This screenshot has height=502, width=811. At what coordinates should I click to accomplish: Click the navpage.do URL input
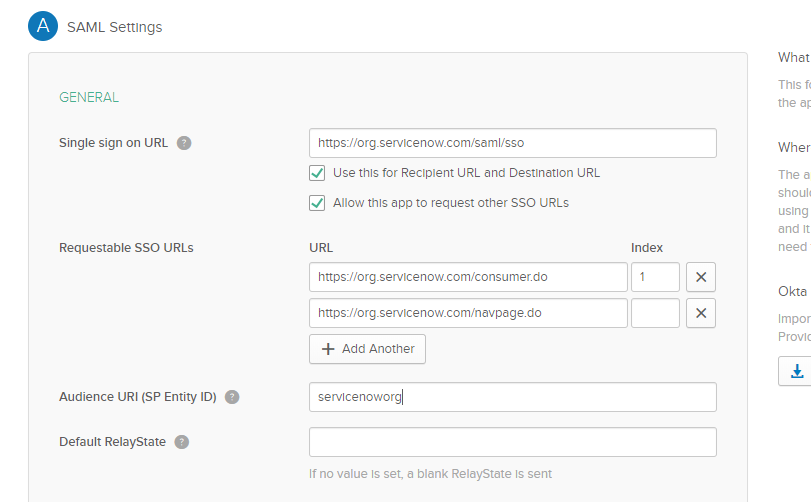(468, 313)
